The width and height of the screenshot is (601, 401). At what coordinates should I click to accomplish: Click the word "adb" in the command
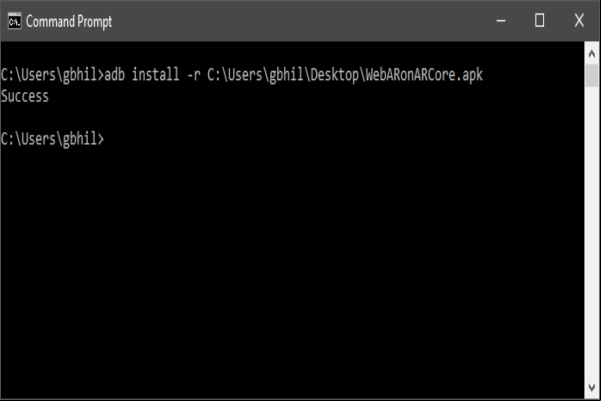click(115, 74)
